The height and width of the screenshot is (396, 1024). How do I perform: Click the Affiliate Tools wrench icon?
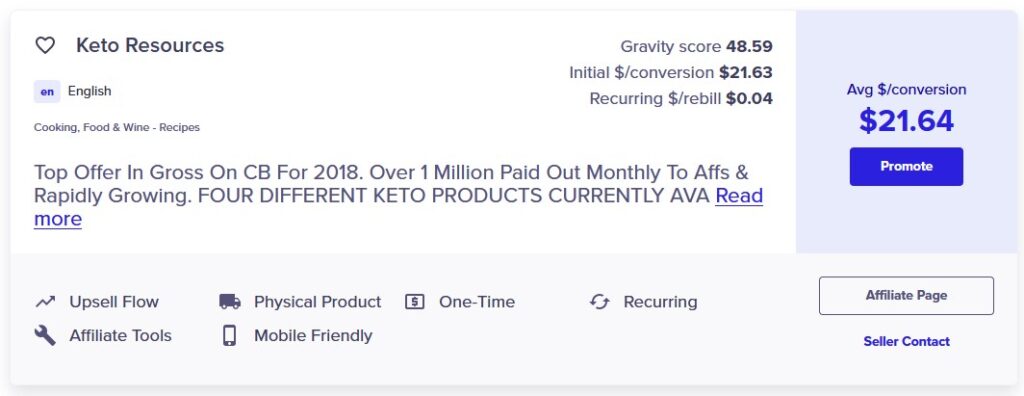click(x=44, y=335)
